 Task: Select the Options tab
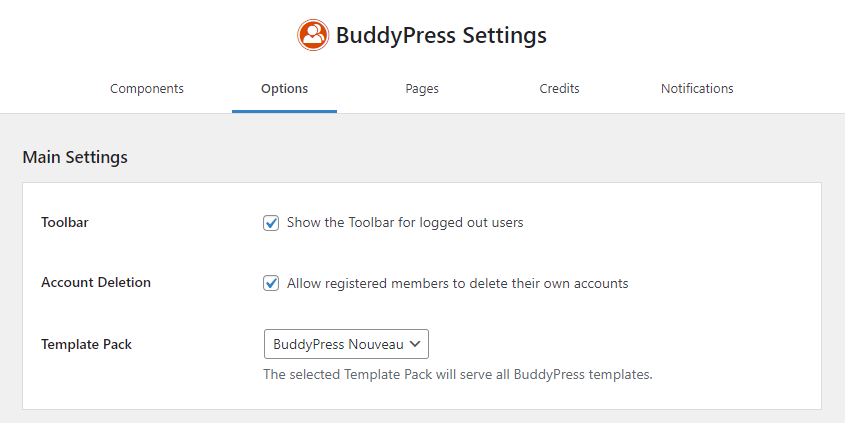[285, 88]
